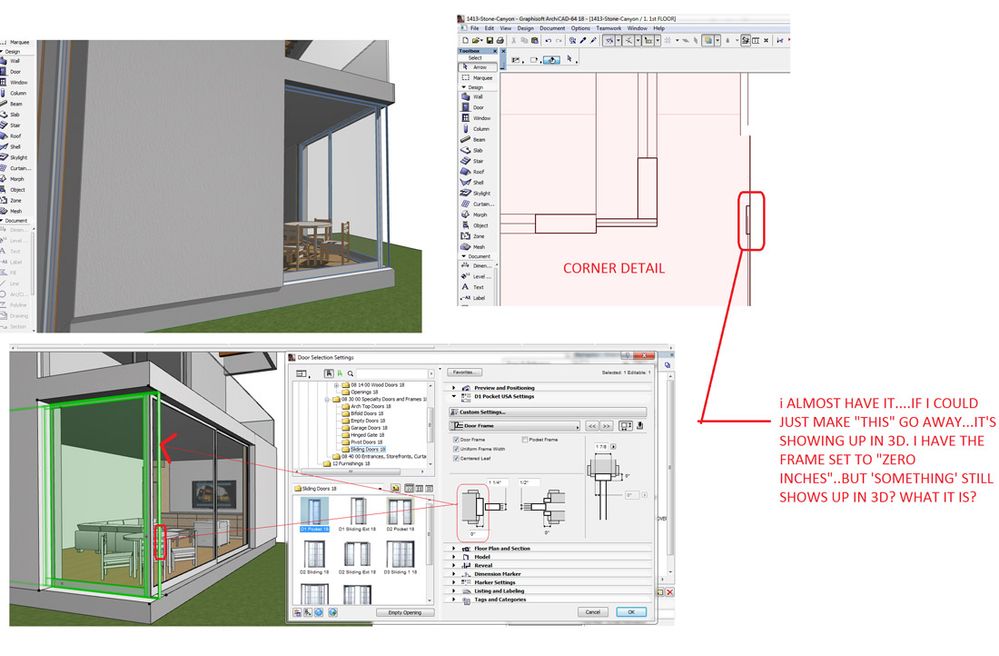
Task: Select Mesh tool in floor plan Toolbox
Action: 473,246
